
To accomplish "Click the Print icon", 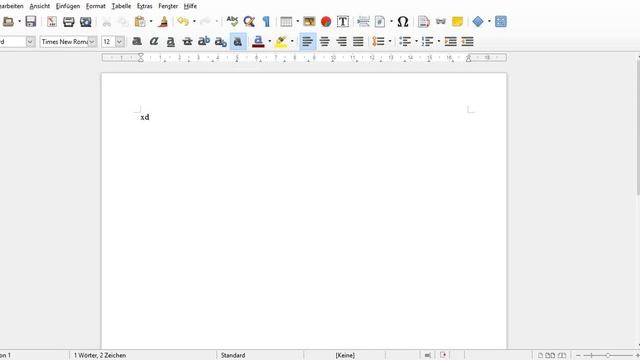I will (x=69, y=22).
